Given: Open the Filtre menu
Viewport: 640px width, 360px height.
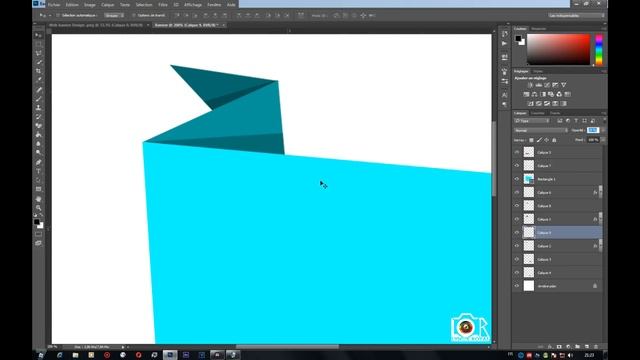Looking at the screenshot, I should [x=163, y=5].
